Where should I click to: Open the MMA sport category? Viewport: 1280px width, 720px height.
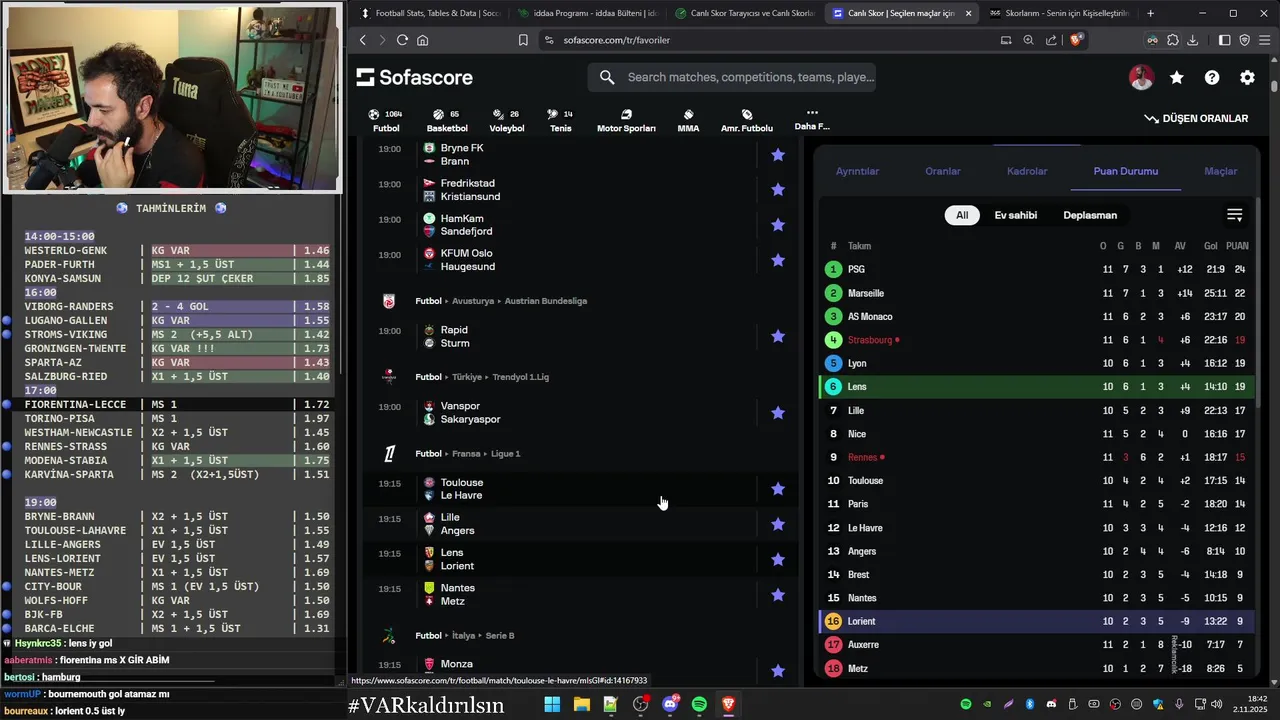(x=688, y=120)
